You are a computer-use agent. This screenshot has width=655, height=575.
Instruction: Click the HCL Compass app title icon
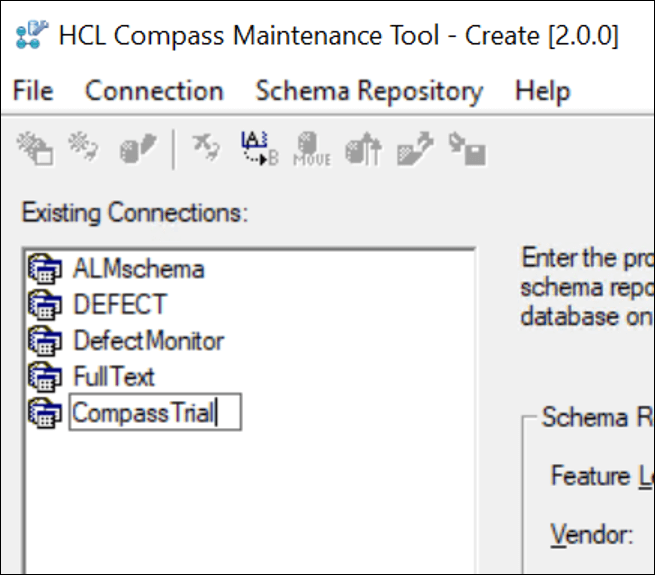tap(32, 34)
